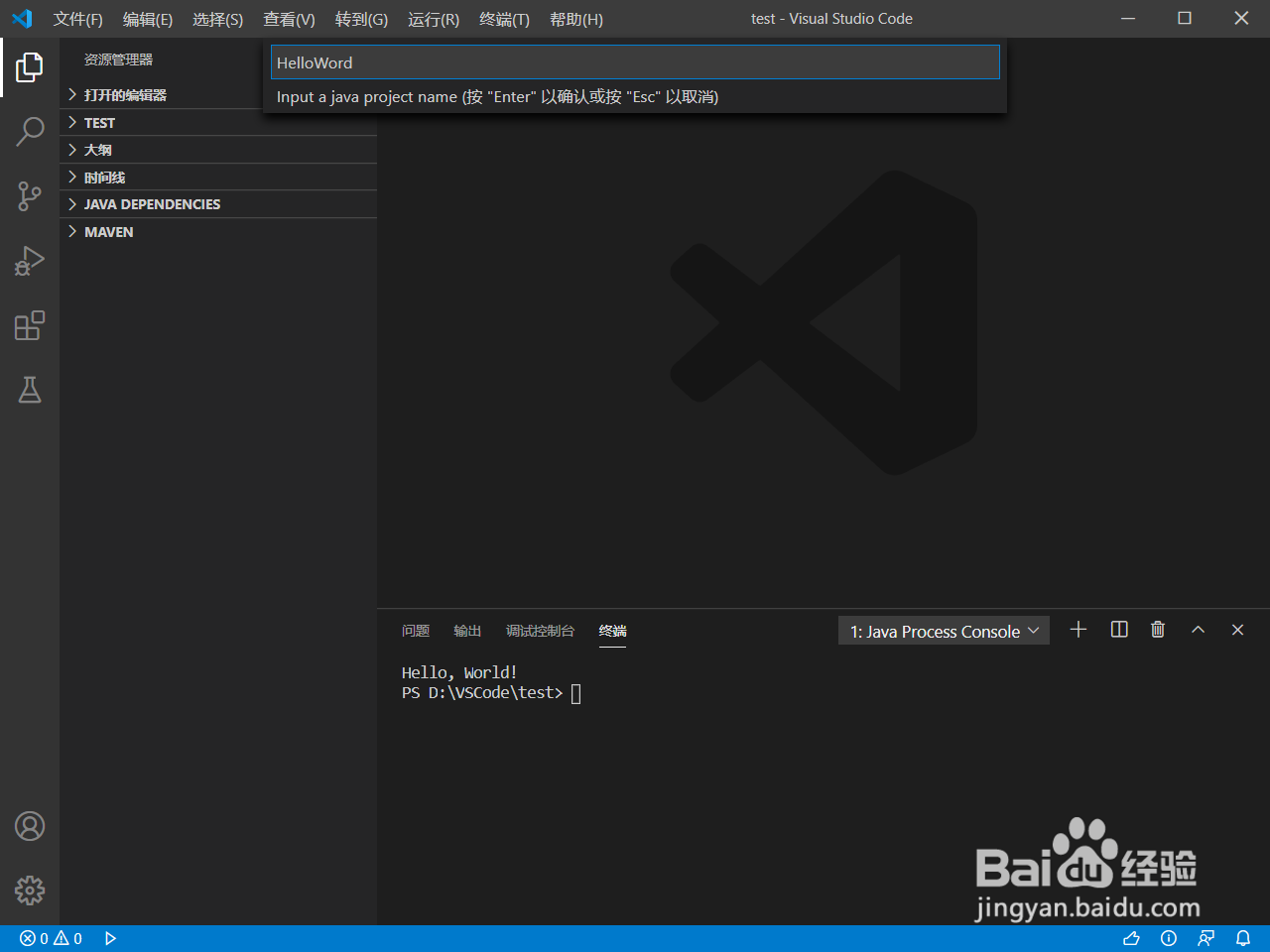Open the Accounts icon in activity bar
This screenshot has width=1270, height=952.
point(30,826)
